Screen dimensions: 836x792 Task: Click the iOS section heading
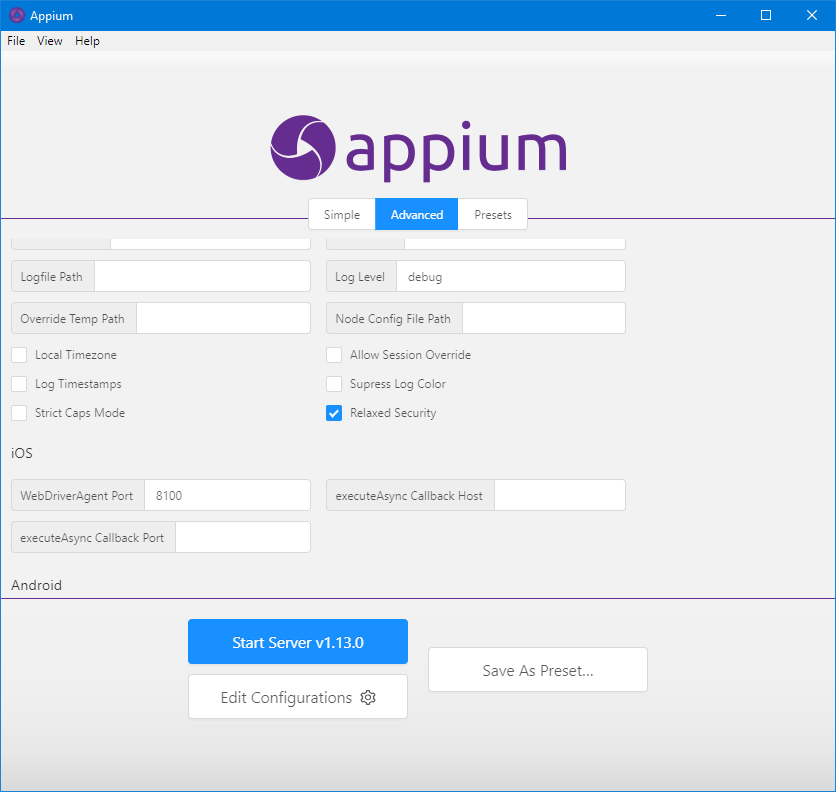pyautogui.click(x=22, y=453)
